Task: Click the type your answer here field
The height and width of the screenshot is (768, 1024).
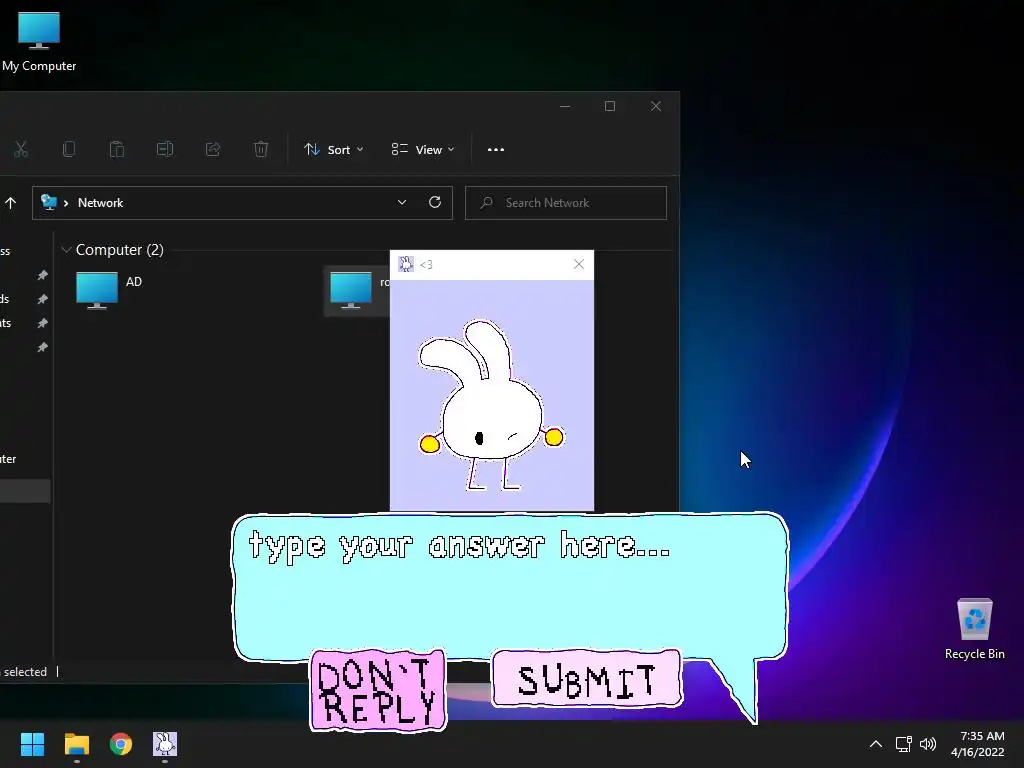Action: tap(509, 586)
